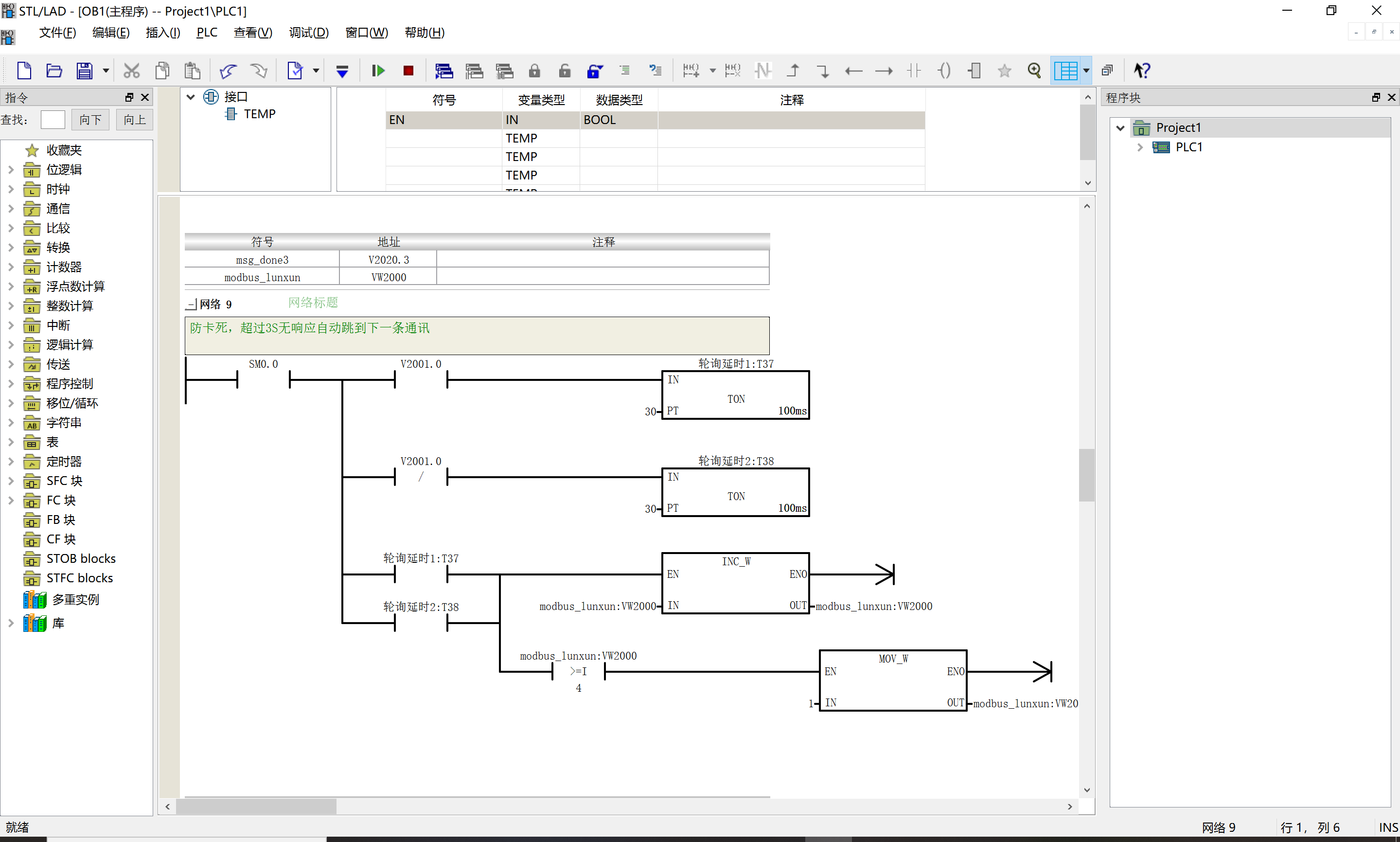The image size is (1400, 842).
Task: Open the 调试(D) menu
Action: pos(309,32)
